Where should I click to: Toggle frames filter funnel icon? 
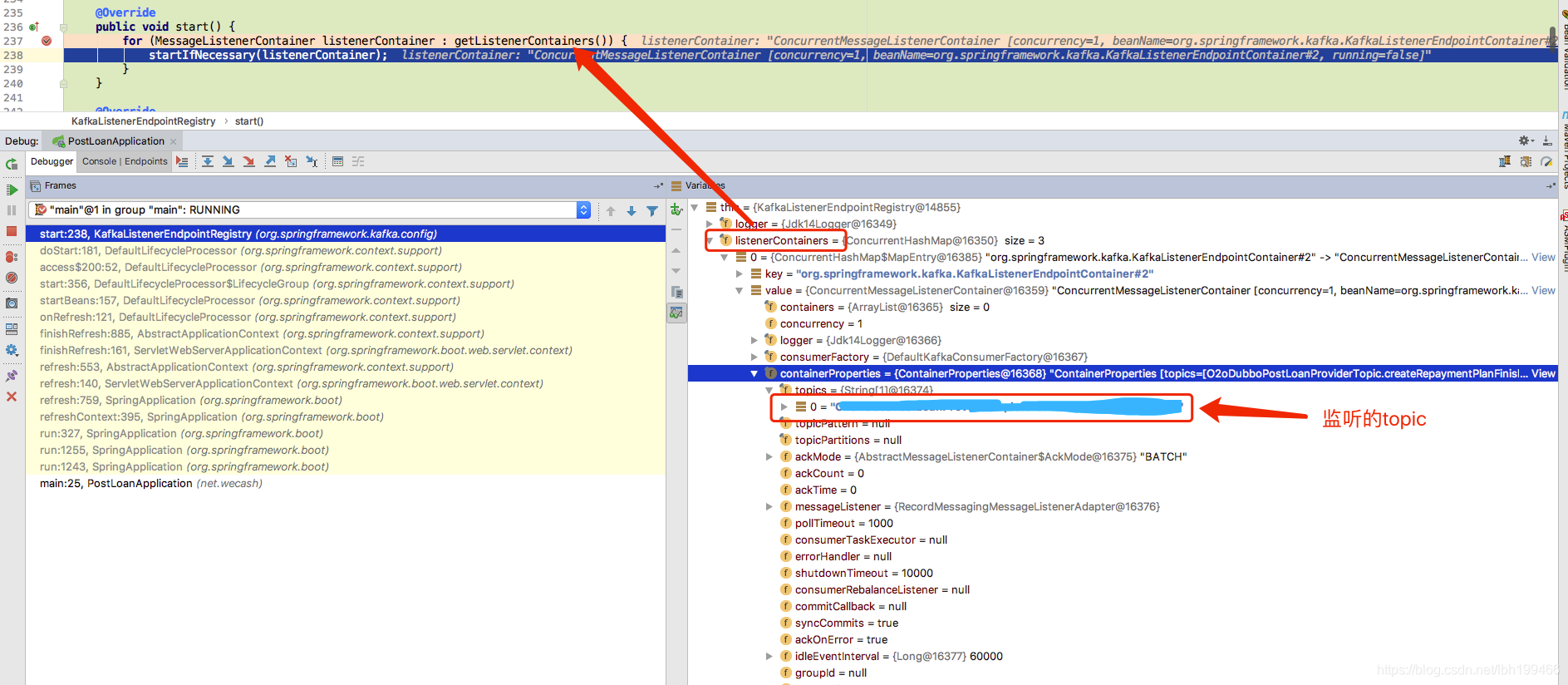(652, 211)
